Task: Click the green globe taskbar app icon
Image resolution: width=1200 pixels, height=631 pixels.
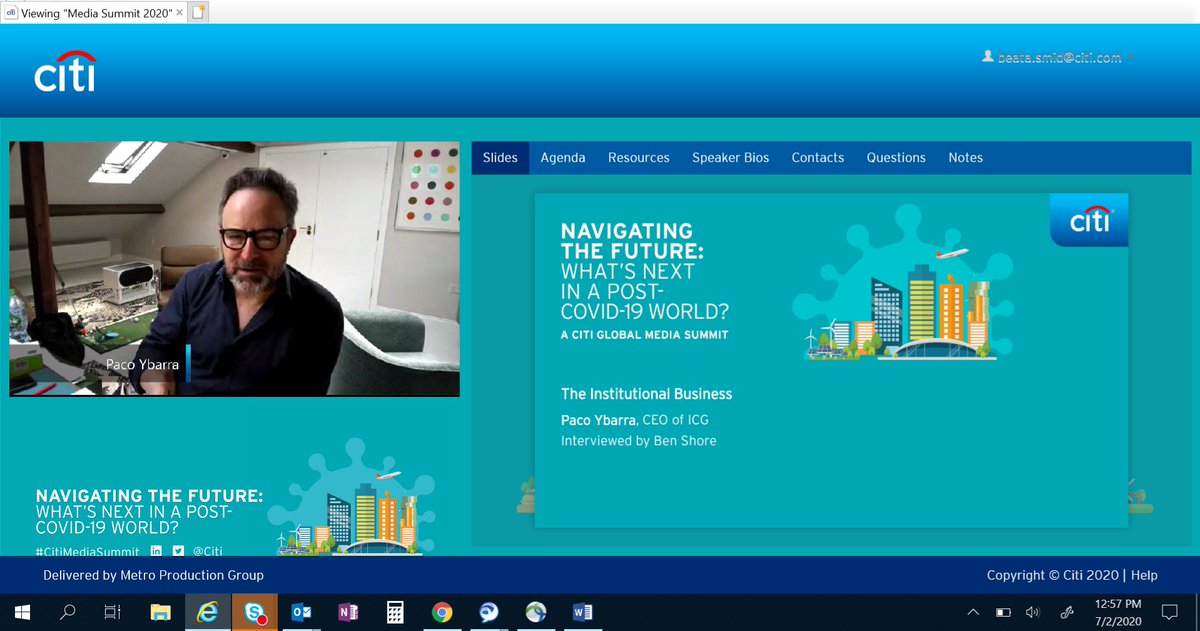Action: tap(536, 612)
